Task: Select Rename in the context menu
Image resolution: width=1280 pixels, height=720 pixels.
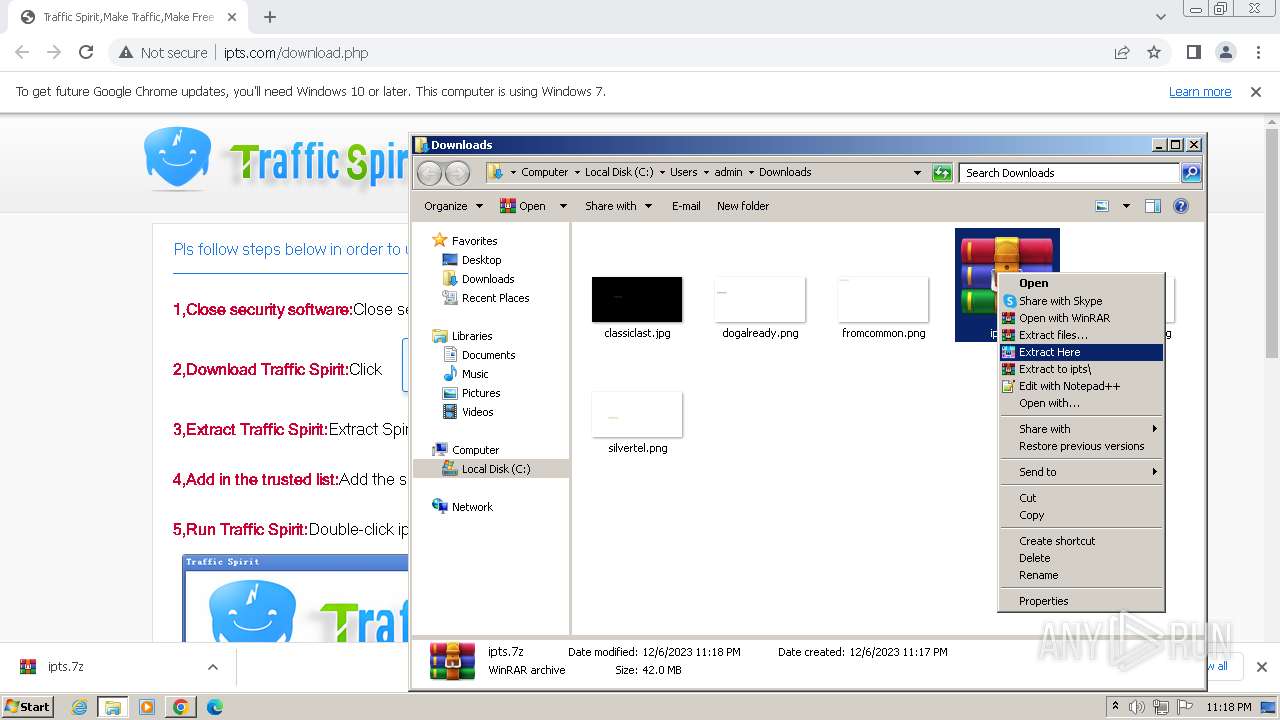Action: (x=1081, y=575)
